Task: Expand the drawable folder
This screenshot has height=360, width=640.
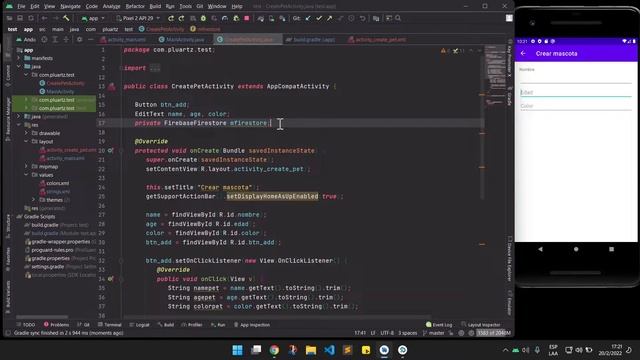Action: 27,133
